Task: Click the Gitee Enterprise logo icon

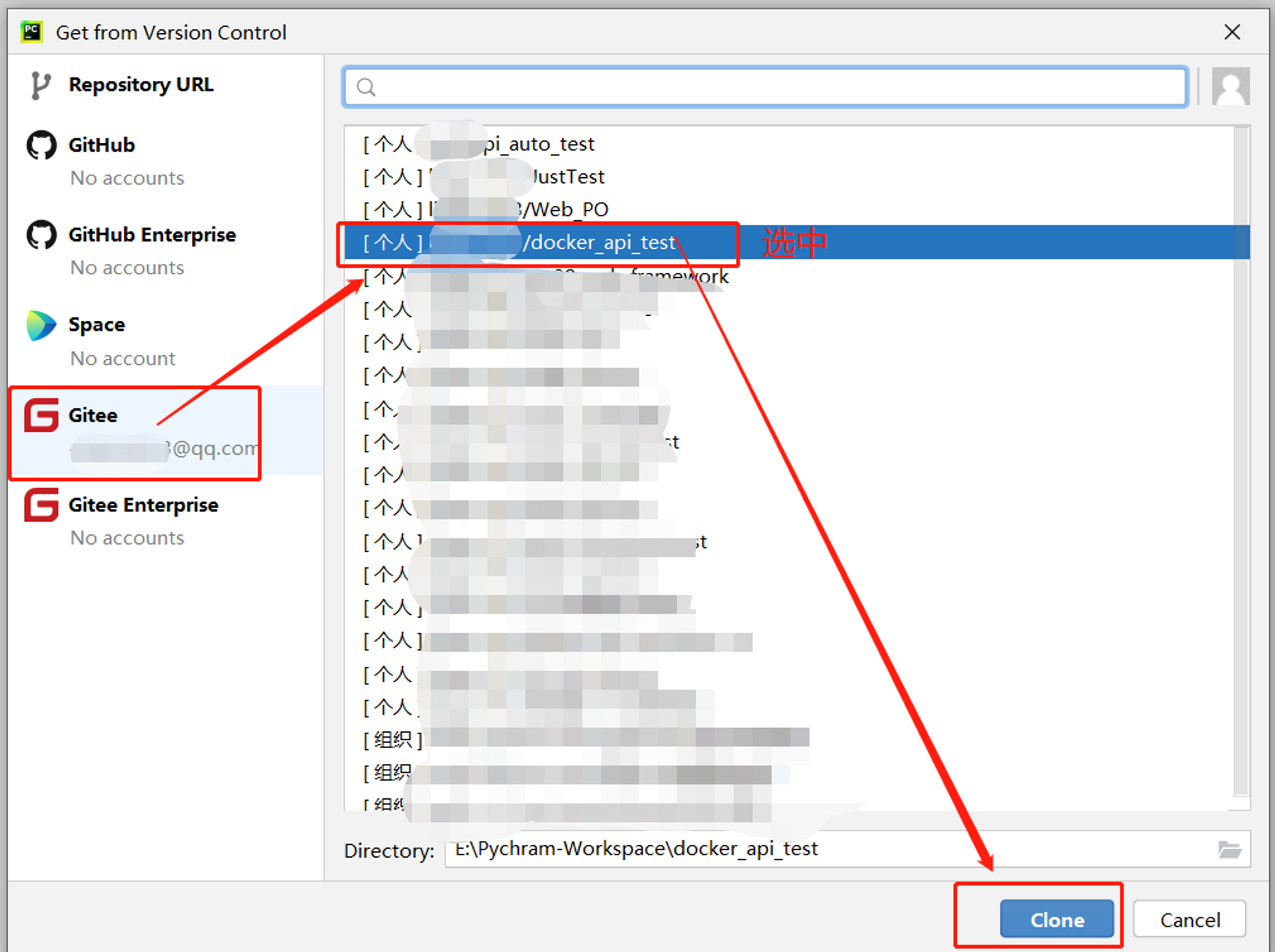Action: (x=41, y=505)
